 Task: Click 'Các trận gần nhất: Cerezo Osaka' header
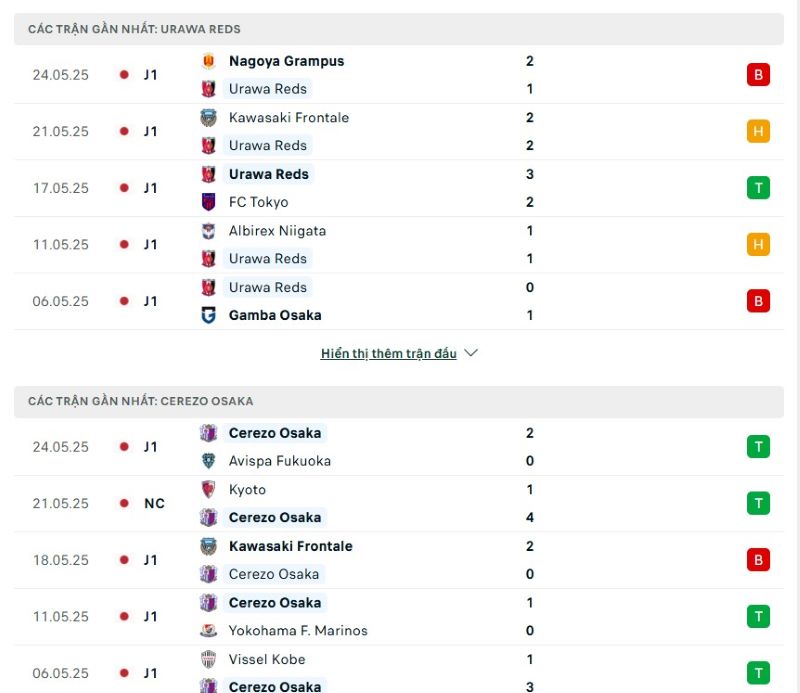140,401
